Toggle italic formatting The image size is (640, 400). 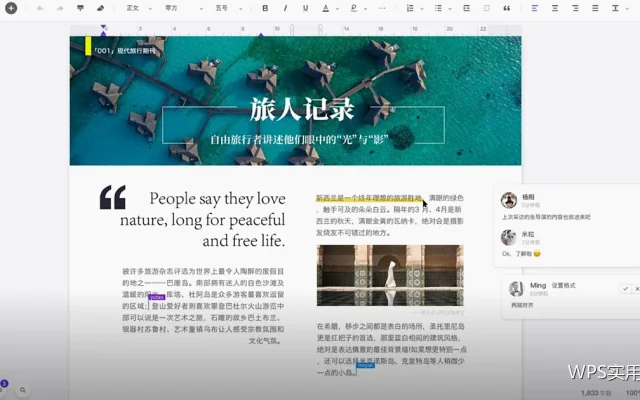pos(285,8)
